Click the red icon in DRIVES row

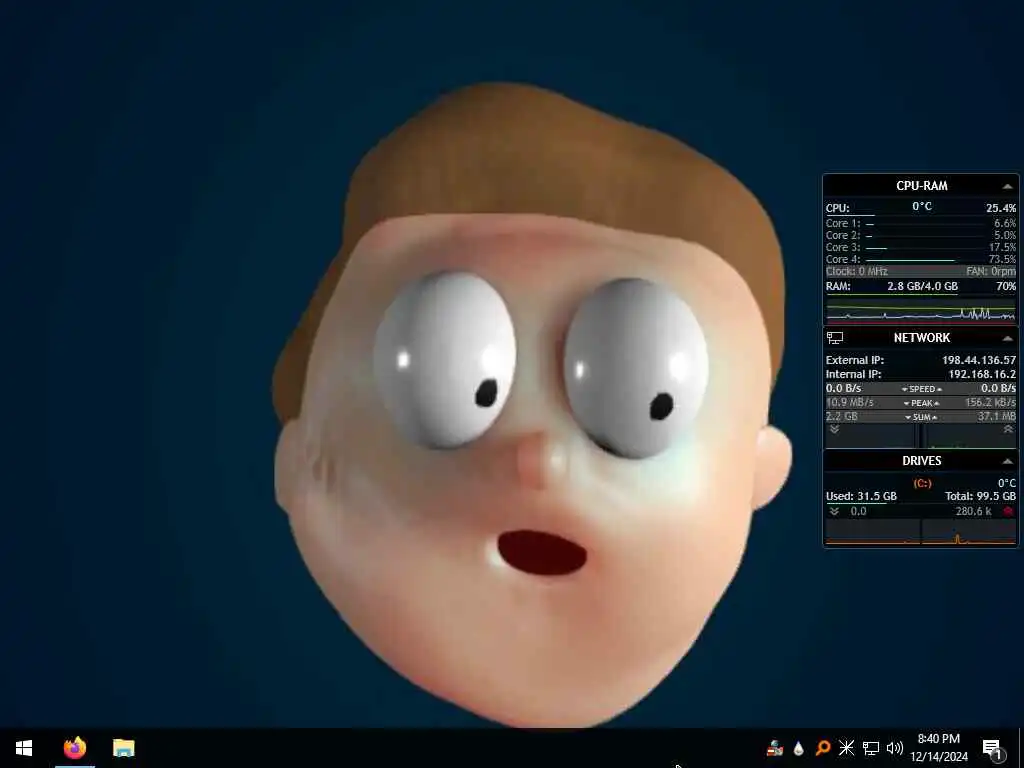point(1008,511)
